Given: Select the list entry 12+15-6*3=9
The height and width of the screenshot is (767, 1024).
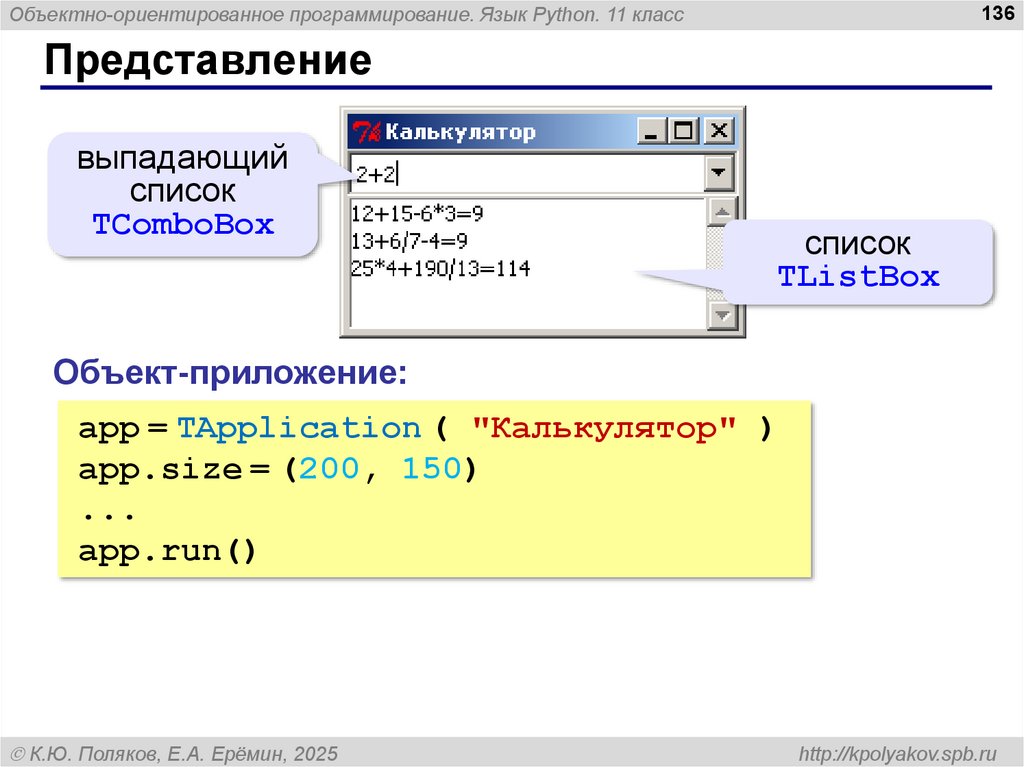Looking at the screenshot, I should click(417, 213).
